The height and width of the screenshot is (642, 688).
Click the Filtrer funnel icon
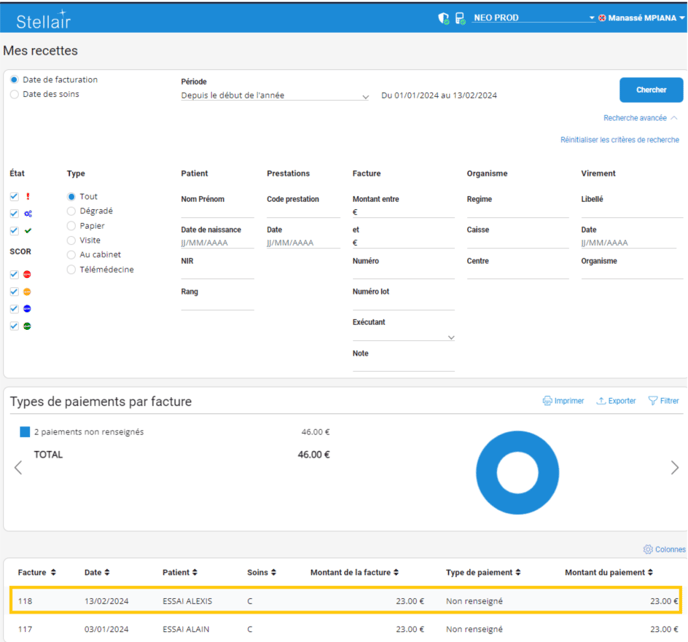[653, 401]
